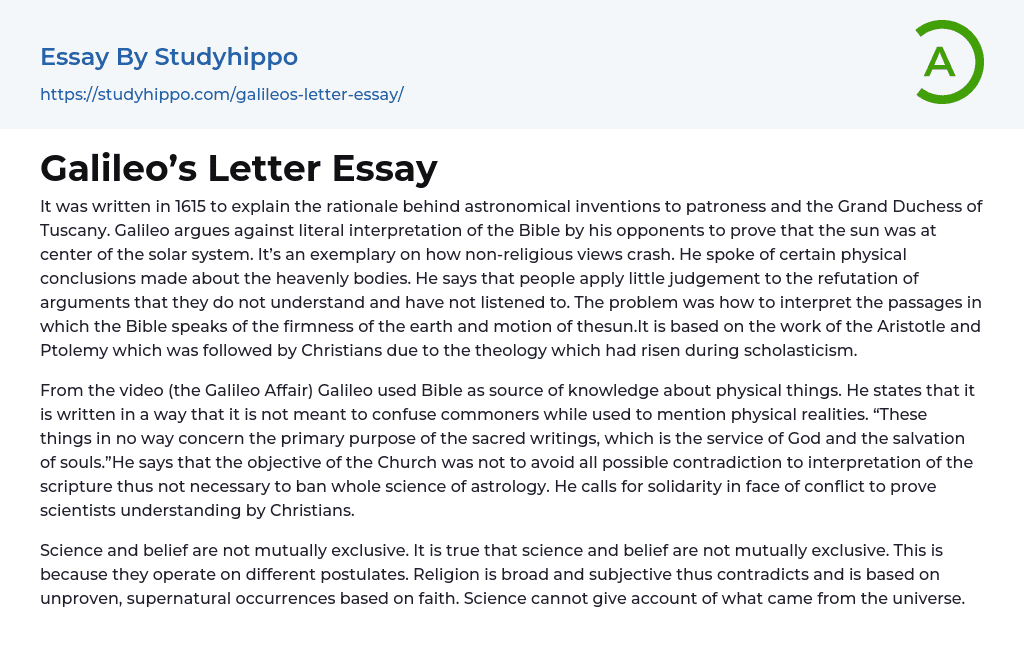
Task: Click the paragraph starting "It was written in 1615"
Action: click(511, 278)
